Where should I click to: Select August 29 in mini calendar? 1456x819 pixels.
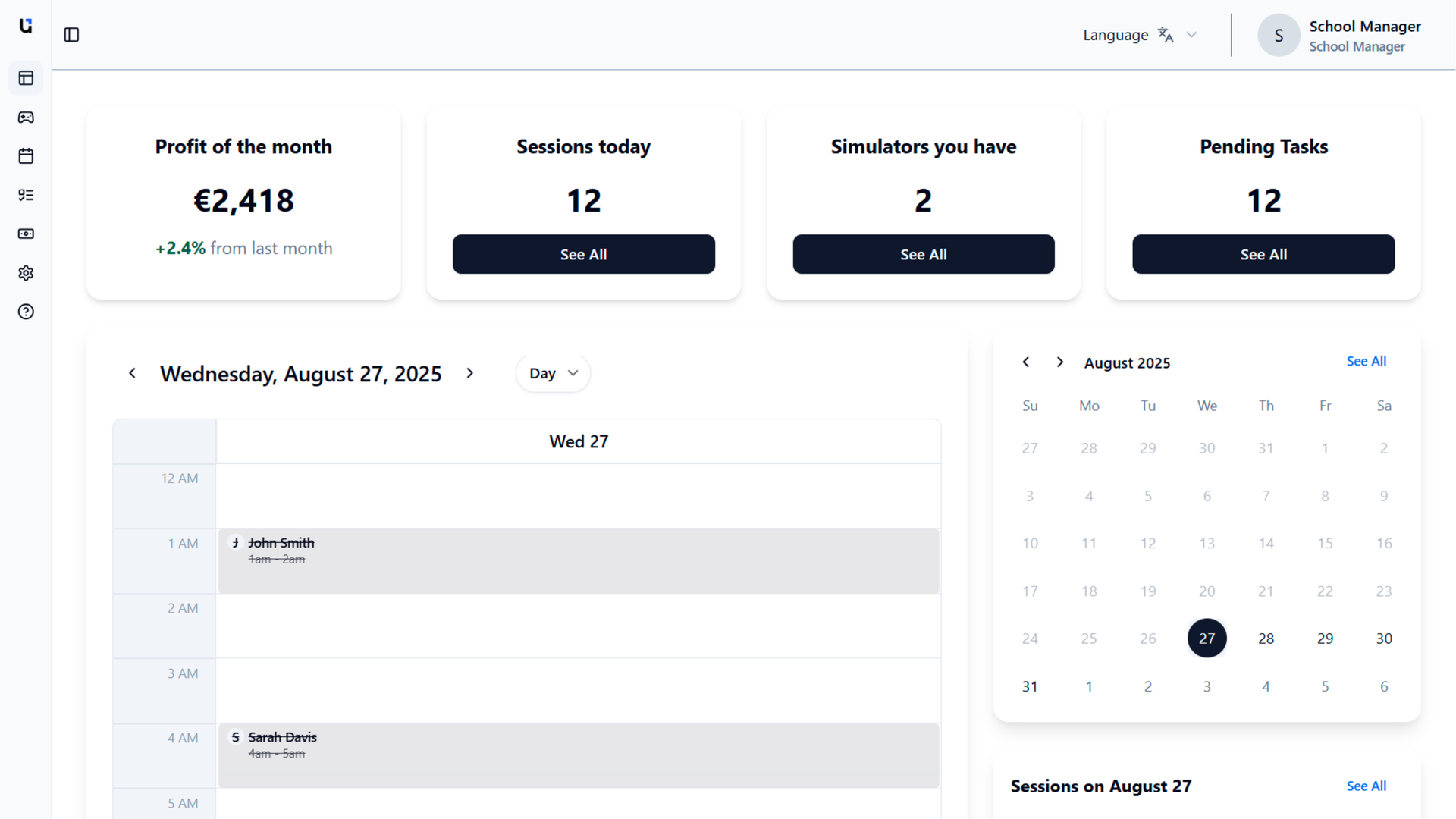coord(1324,639)
